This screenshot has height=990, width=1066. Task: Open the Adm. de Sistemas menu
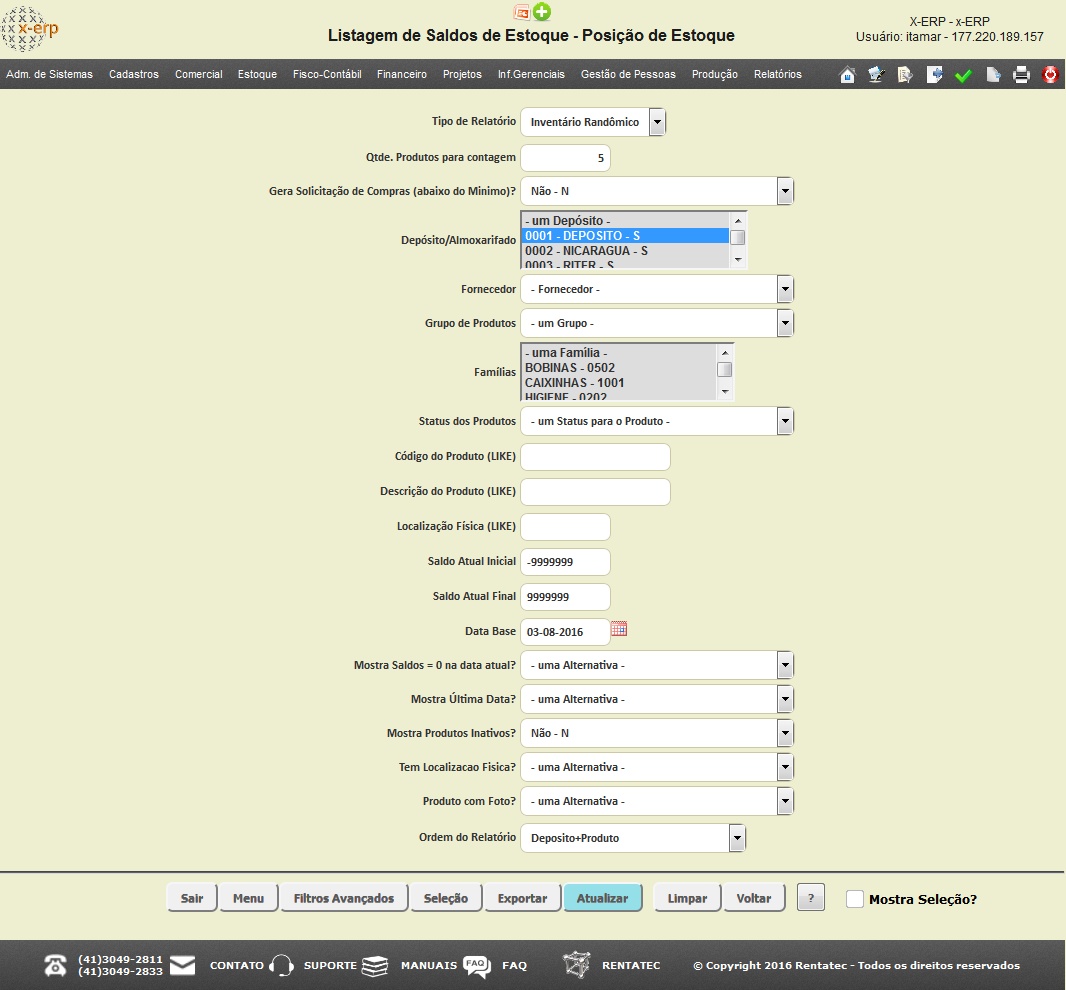coord(50,74)
